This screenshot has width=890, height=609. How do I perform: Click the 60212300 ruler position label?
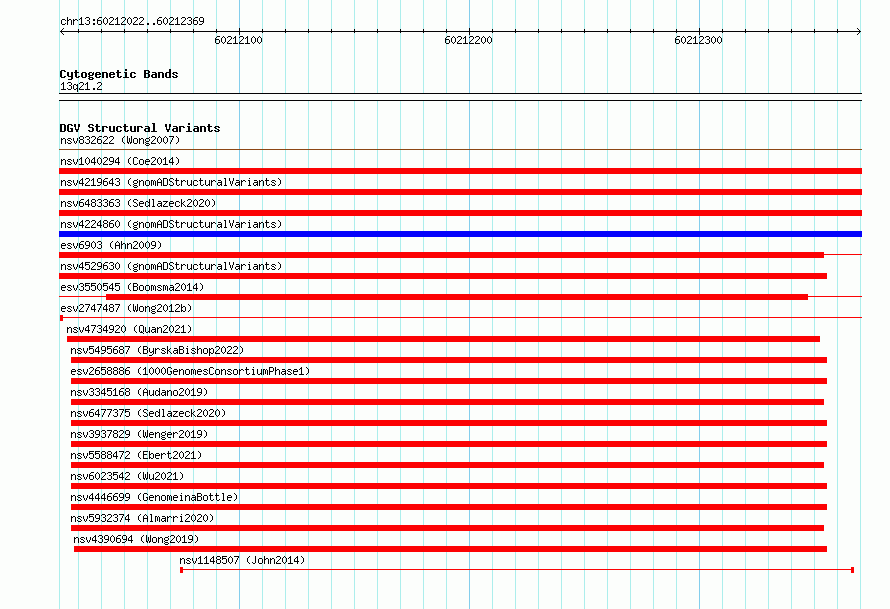click(698, 40)
